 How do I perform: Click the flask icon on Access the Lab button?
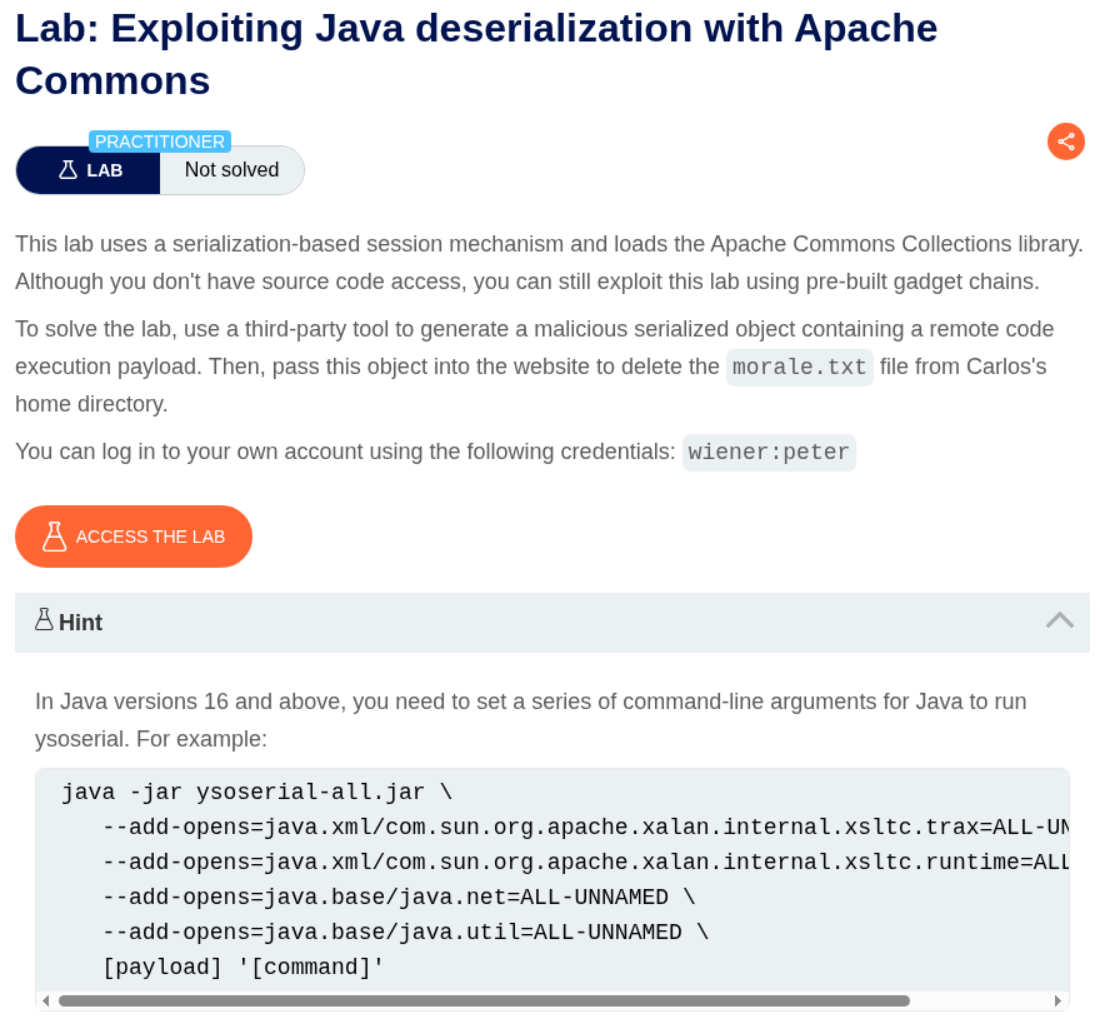pyautogui.click(x=54, y=537)
